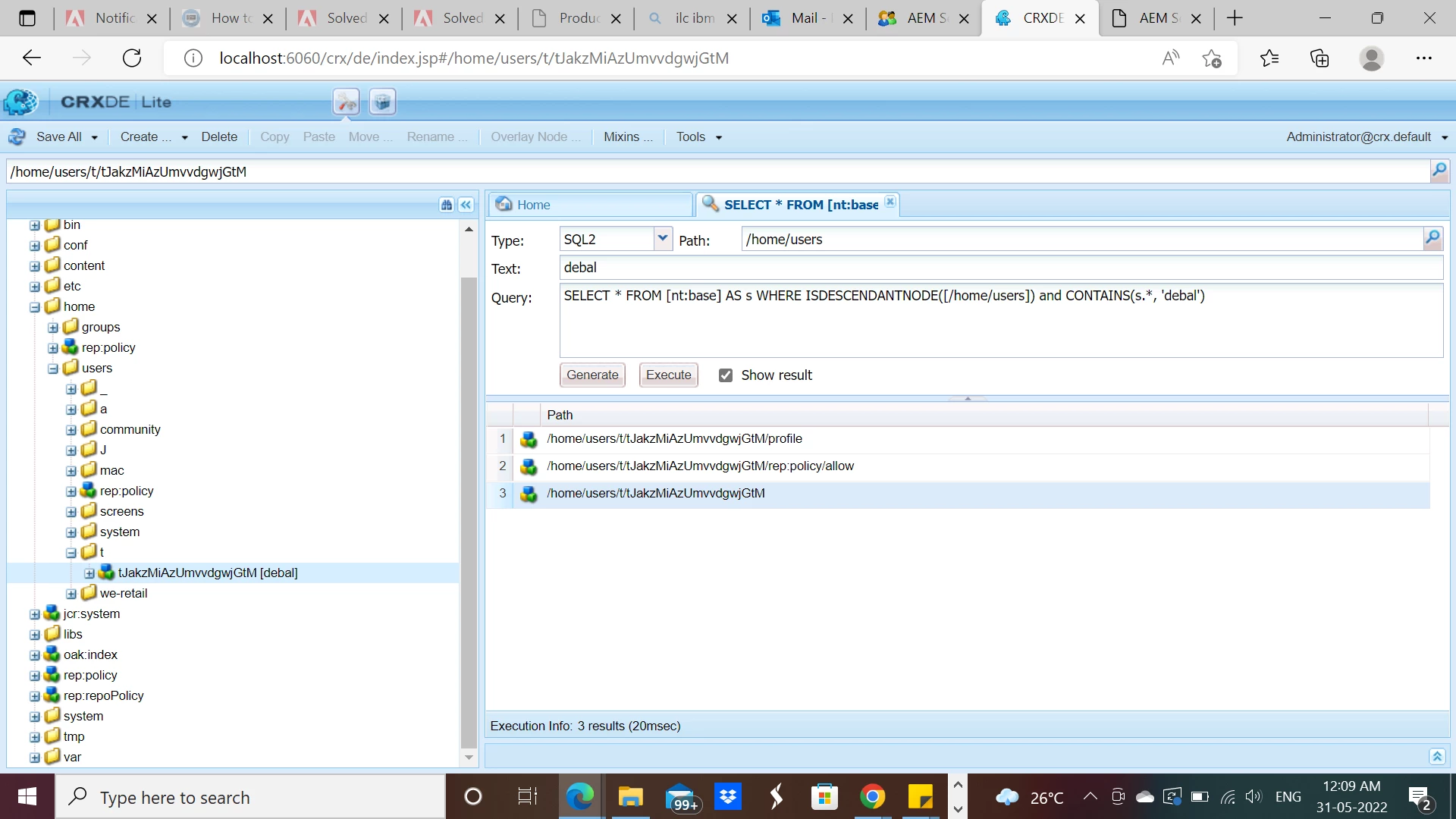
Task: Click the Text input field containing debal
Action: (x=1000, y=268)
